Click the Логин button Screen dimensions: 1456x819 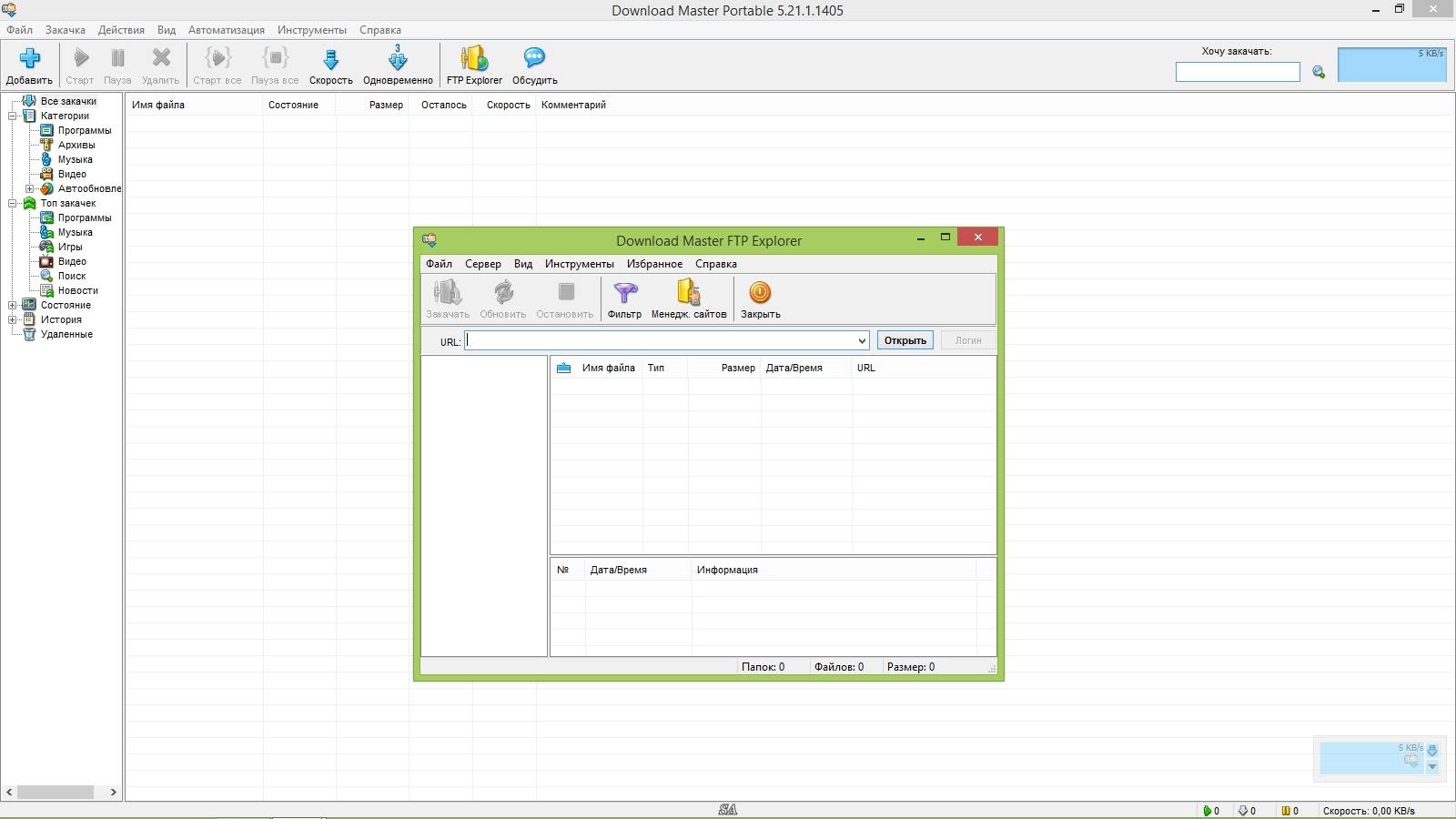click(x=968, y=340)
